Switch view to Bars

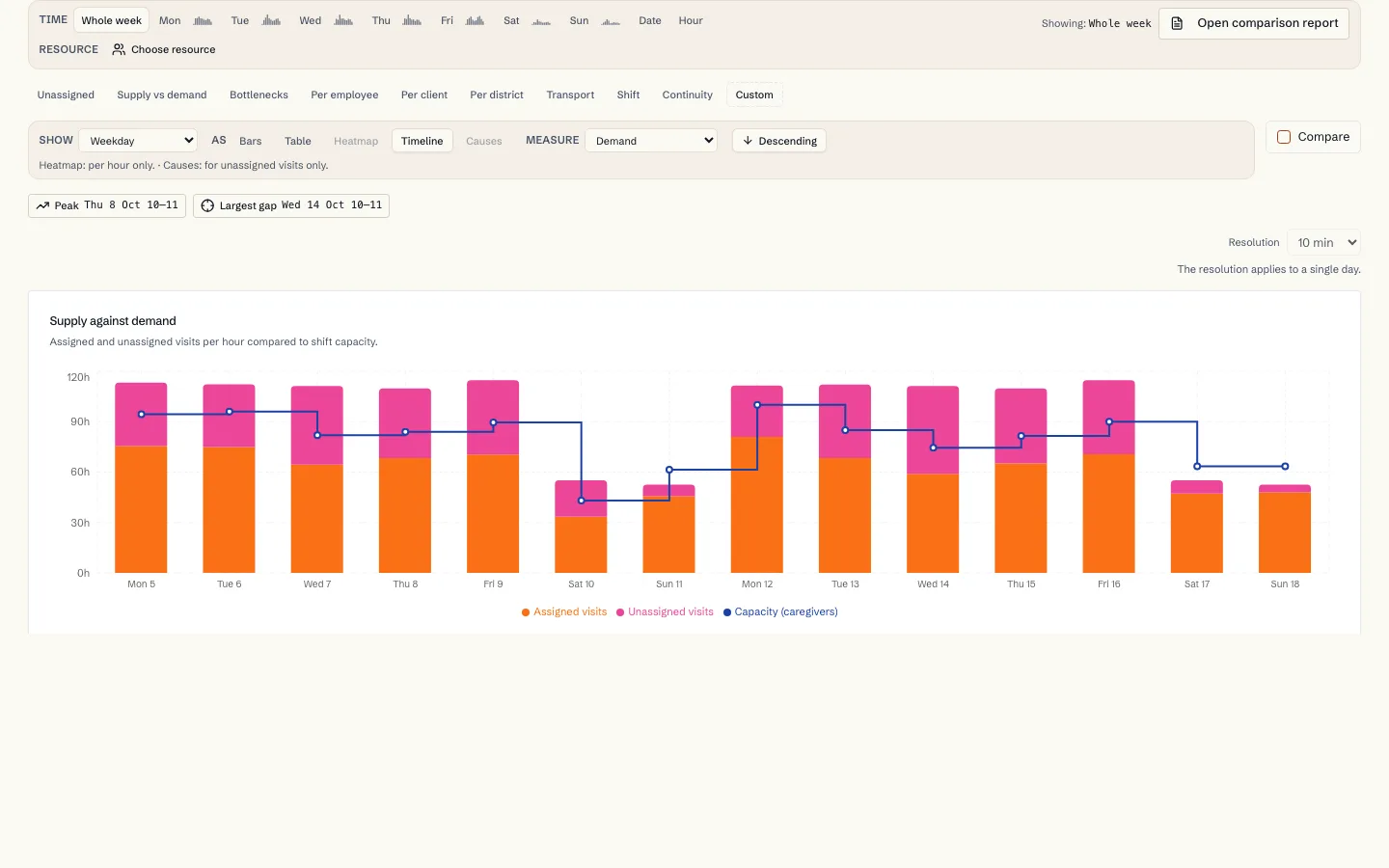pyautogui.click(x=251, y=141)
